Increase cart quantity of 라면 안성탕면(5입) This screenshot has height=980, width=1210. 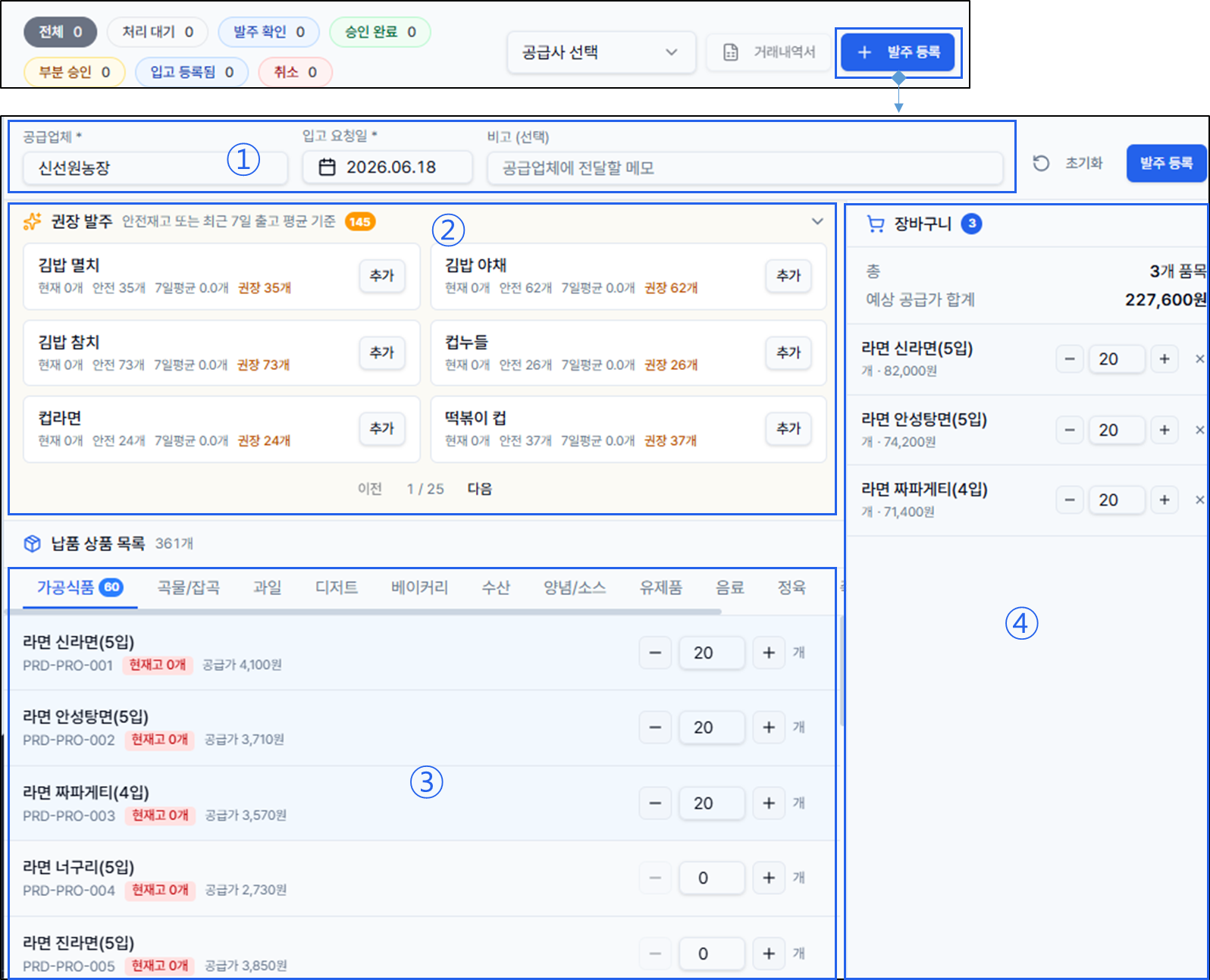[1165, 430]
